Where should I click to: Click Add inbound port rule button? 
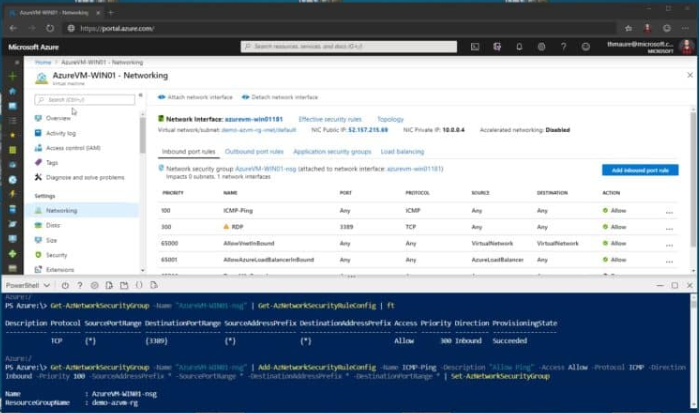point(640,170)
